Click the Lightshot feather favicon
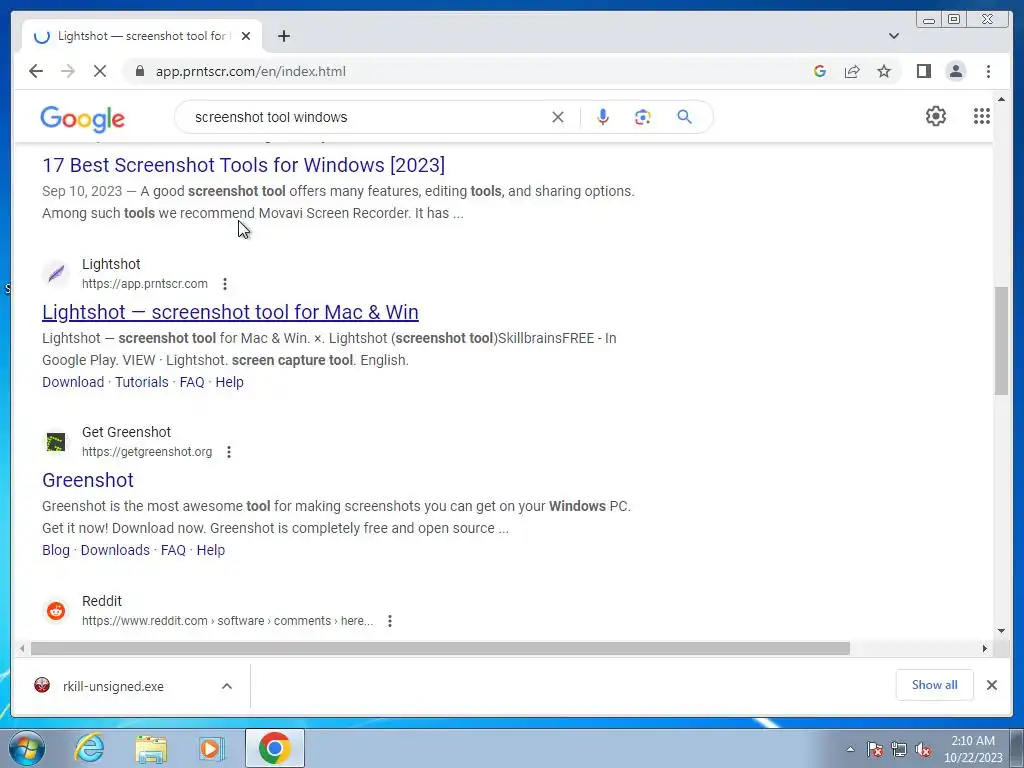Viewport: 1024px width, 768px height. tap(56, 273)
